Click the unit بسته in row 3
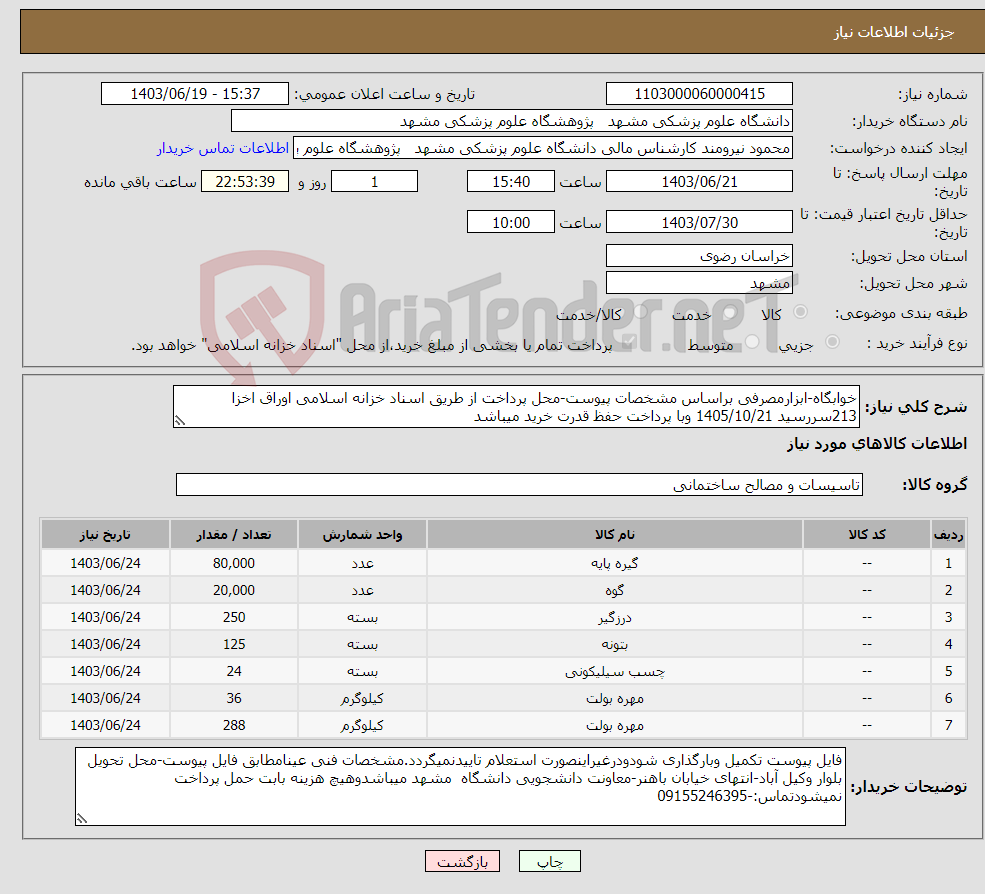This screenshot has width=985, height=894. tap(362, 618)
